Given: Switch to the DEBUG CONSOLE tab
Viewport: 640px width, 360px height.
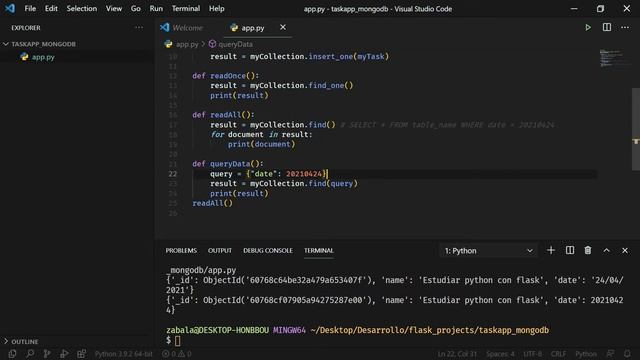Looking at the screenshot, I should 268,250.
